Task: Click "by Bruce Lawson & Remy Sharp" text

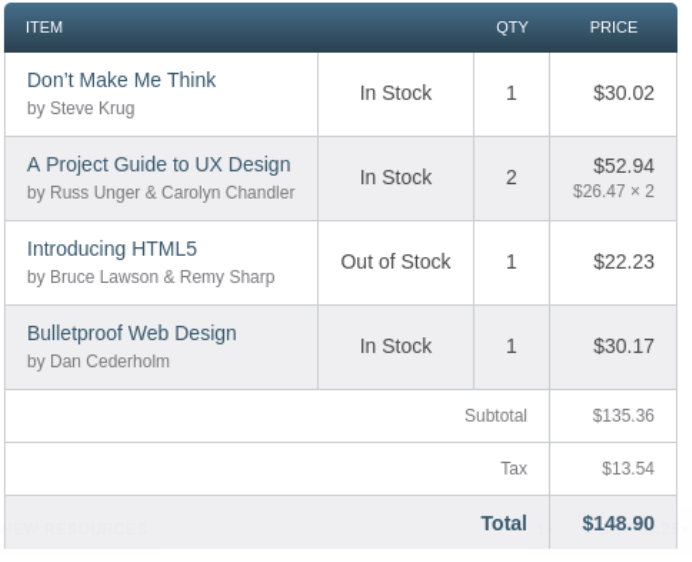Action: (x=150, y=277)
